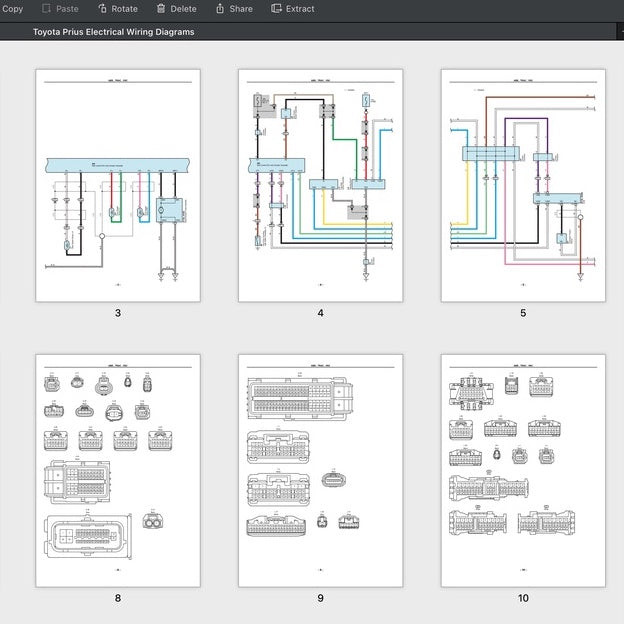This screenshot has width=624, height=624.
Task: Click page number label 10
Action: (x=523, y=599)
